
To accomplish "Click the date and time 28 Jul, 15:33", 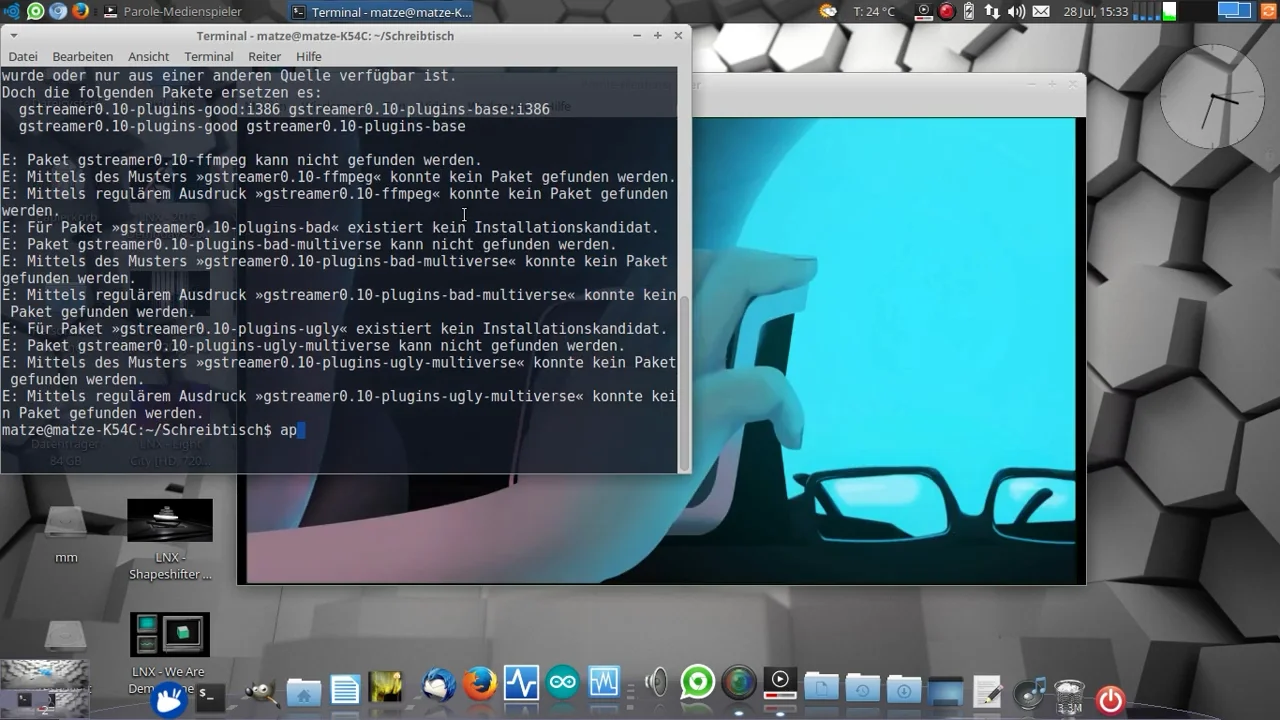I will tap(1096, 12).
